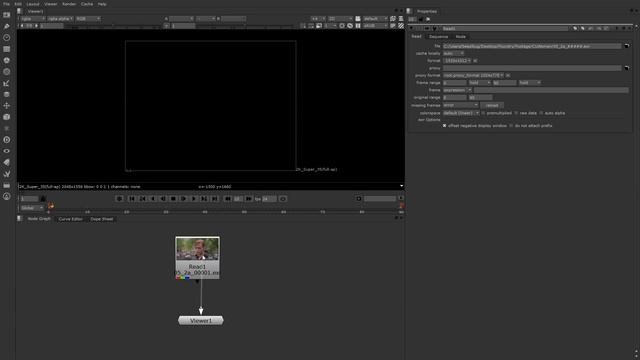Open the cache locally dropdown

pos(453,53)
